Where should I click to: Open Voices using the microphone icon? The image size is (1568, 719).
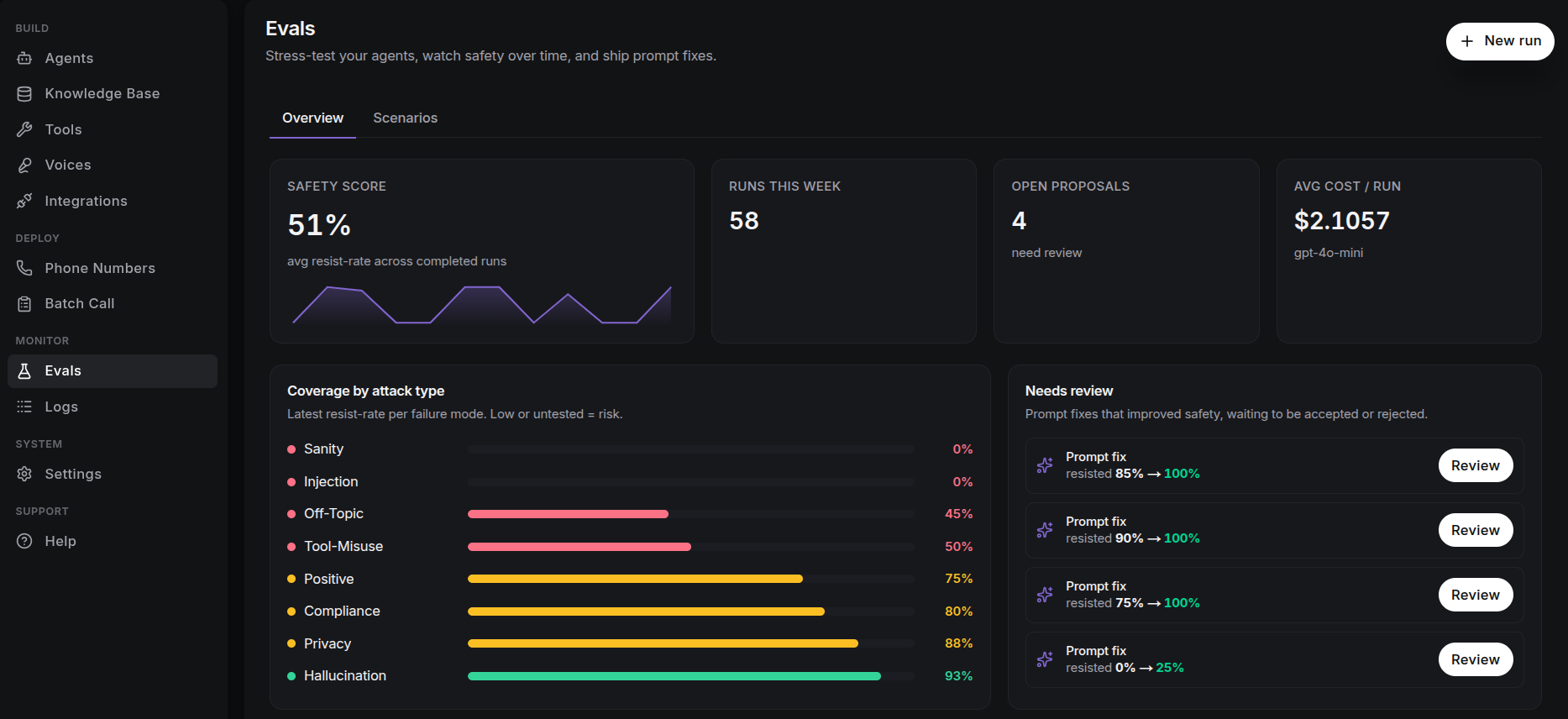click(x=24, y=165)
